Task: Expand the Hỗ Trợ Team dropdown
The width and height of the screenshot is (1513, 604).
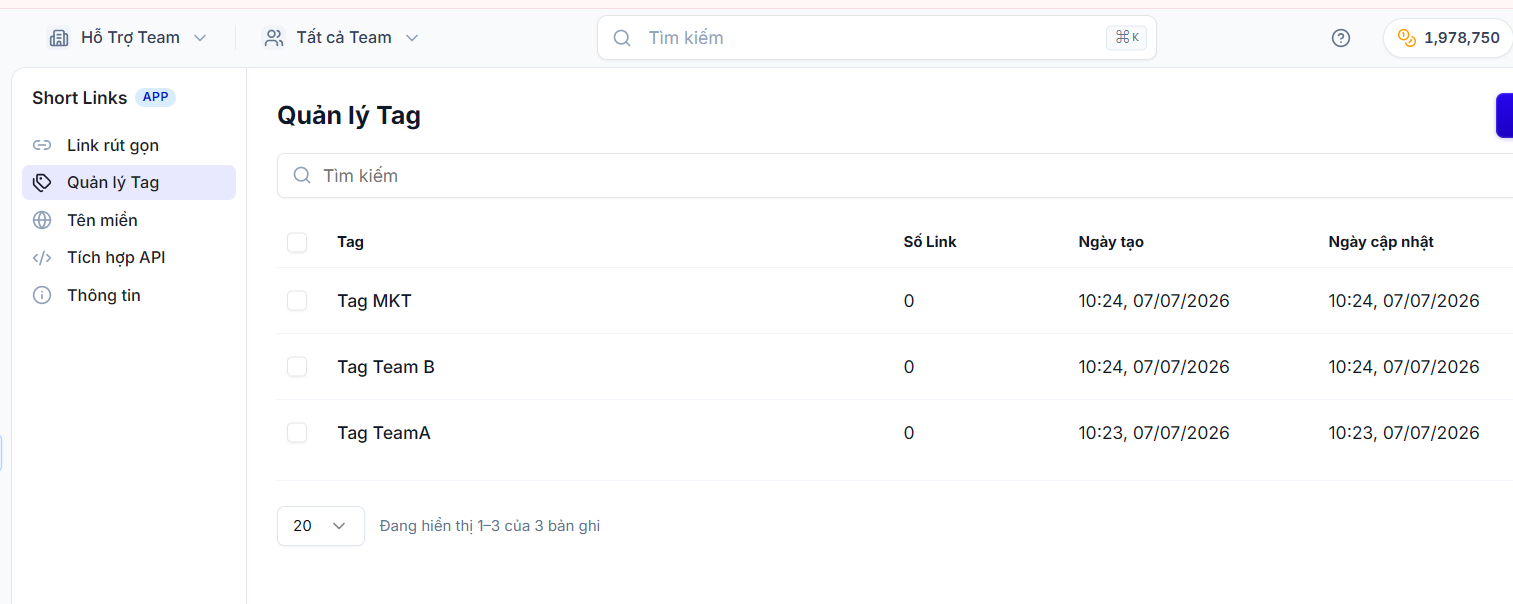Action: [128, 38]
